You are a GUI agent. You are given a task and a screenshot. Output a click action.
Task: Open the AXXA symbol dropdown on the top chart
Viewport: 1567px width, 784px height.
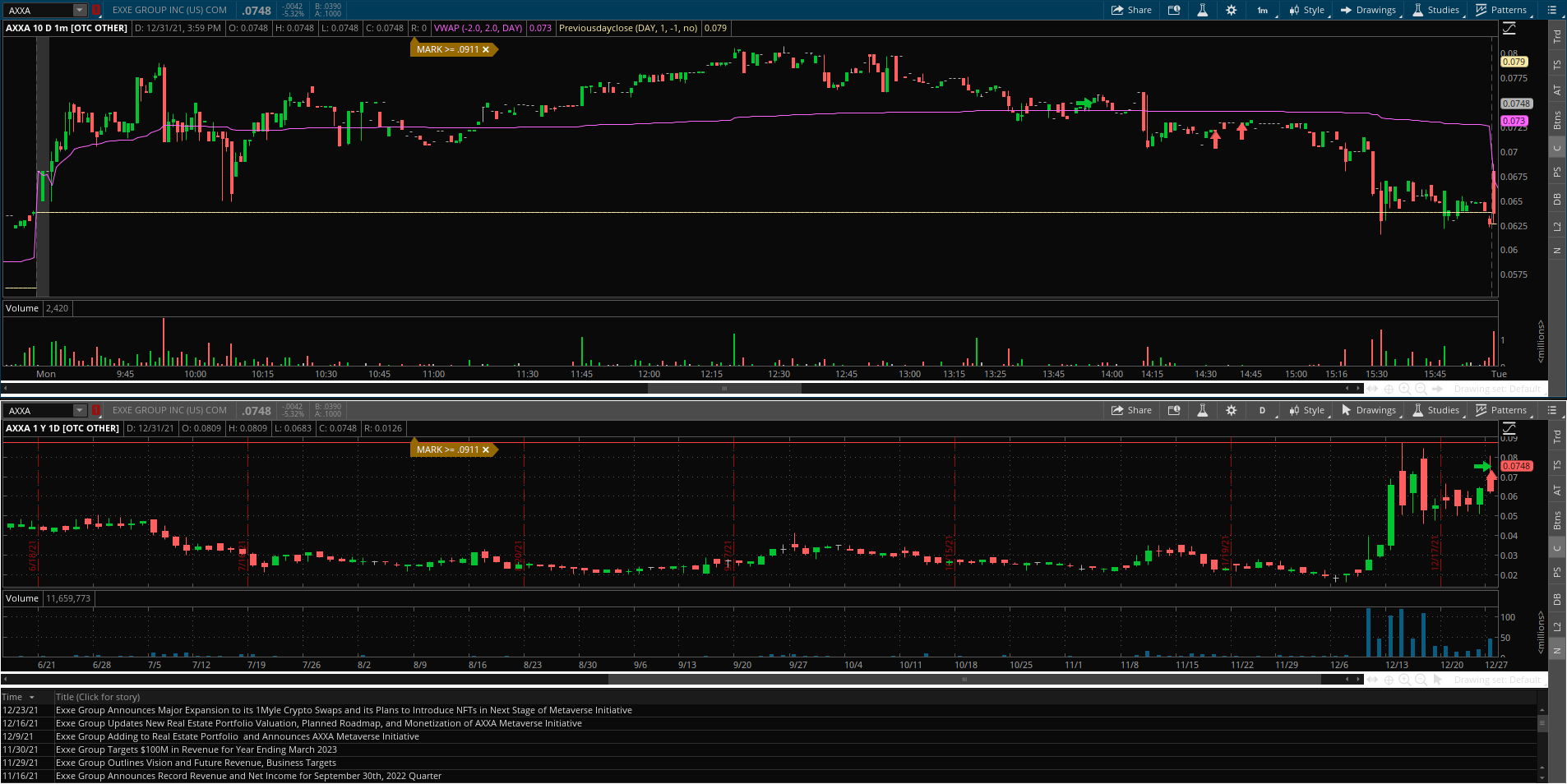click(x=80, y=11)
